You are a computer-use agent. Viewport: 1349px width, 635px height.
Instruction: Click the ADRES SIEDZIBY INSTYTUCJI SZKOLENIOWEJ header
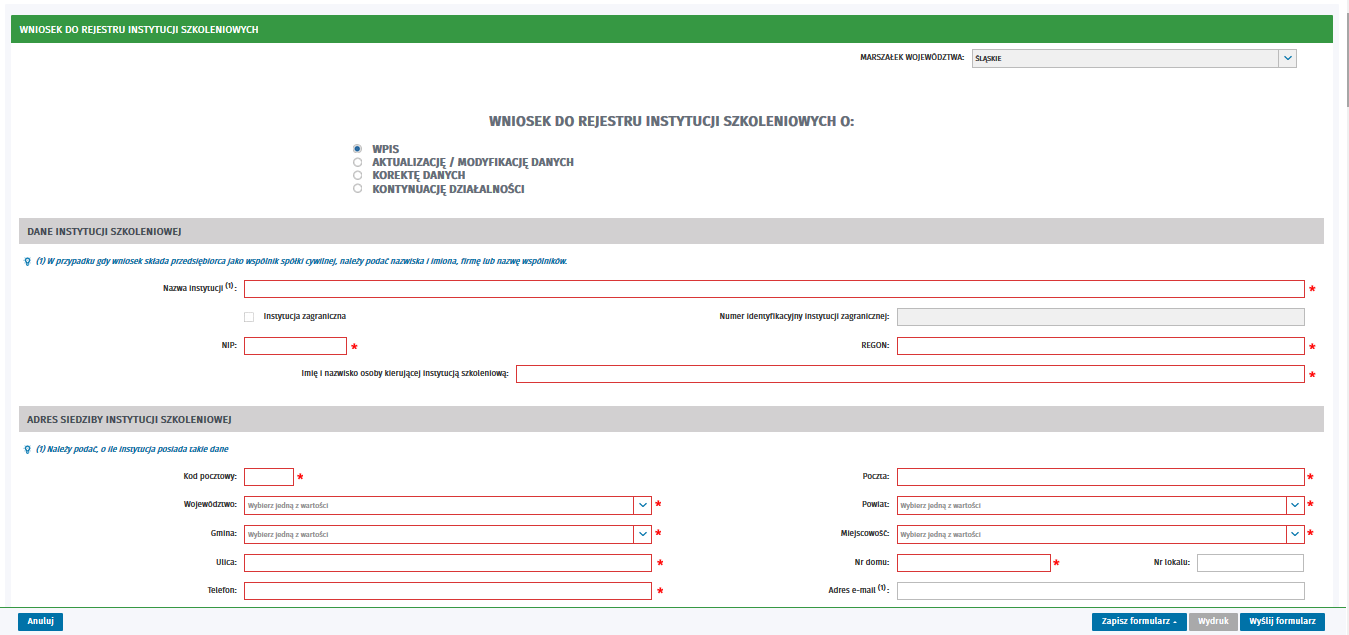pos(670,419)
